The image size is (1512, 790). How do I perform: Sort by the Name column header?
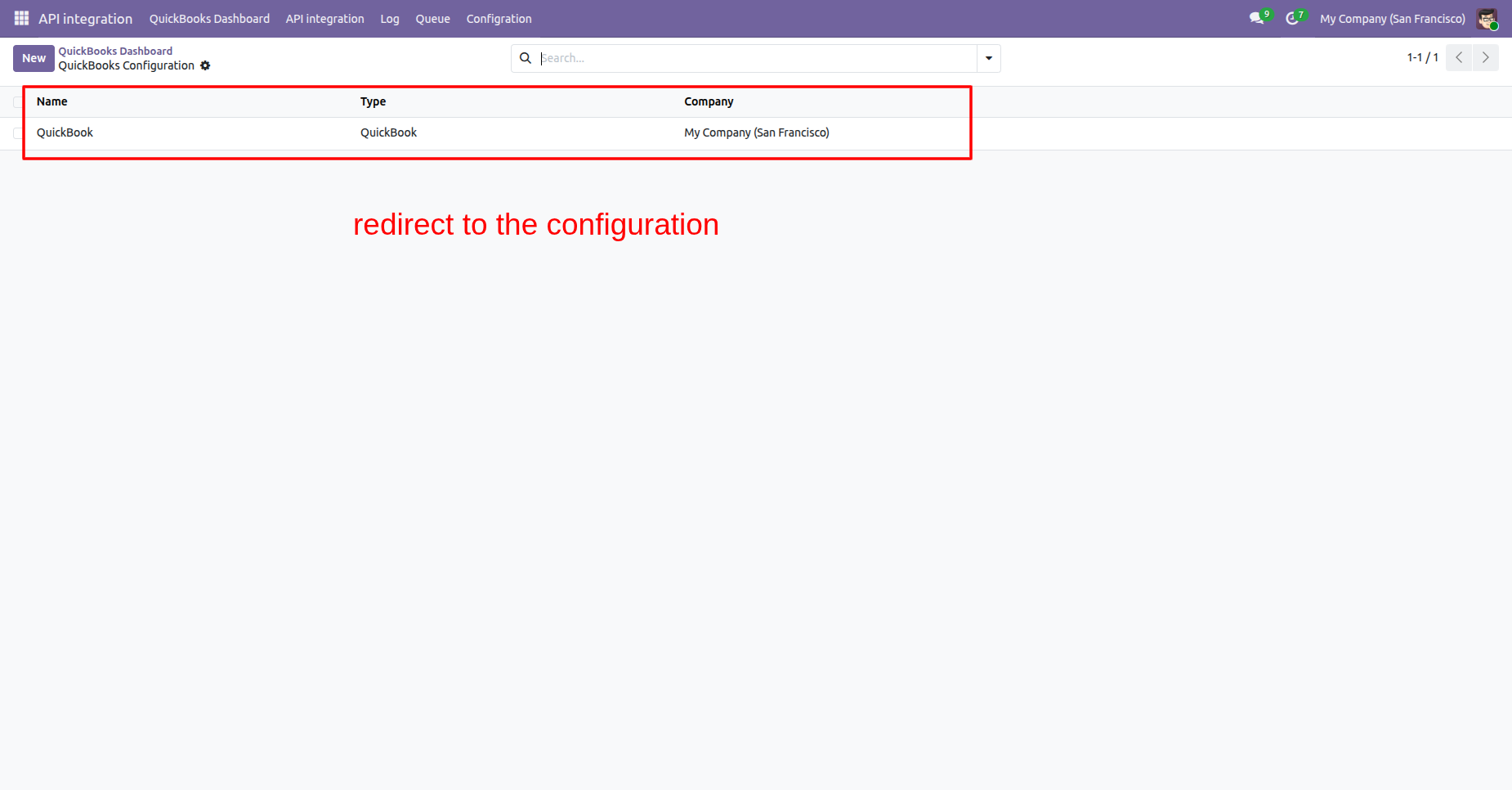pyautogui.click(x=52, y=101)
